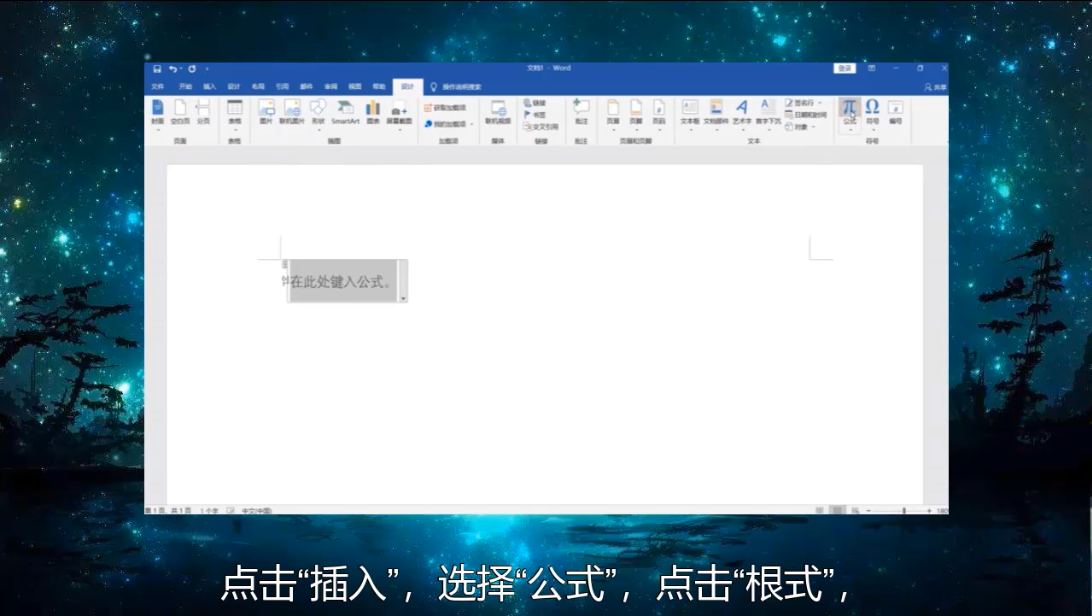Switch to the 开始 (Home) tab

coord(185,87)
